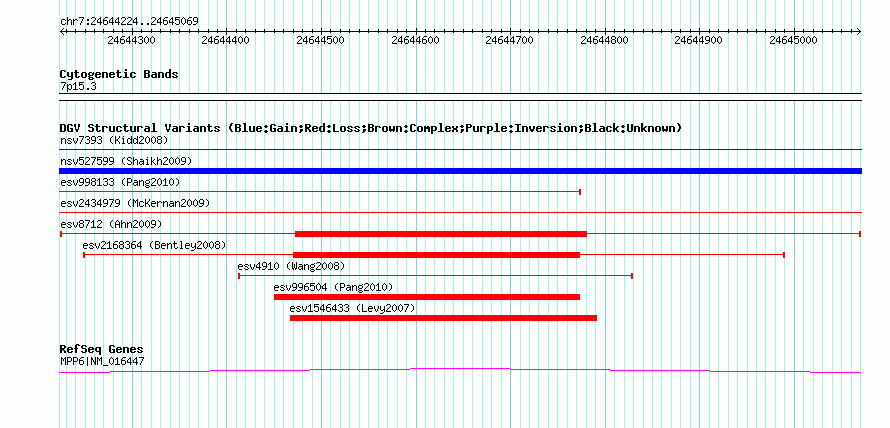Click ruler position 24644600

click(x=415, y=40)
